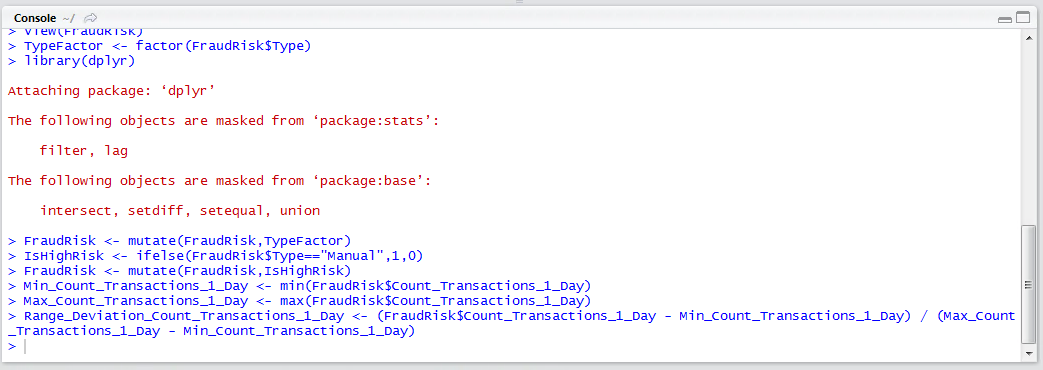The image size is (1043, 370).
Task: Click the 'Attaching package: ‘dplyr’' message
Action: point(112,91)
